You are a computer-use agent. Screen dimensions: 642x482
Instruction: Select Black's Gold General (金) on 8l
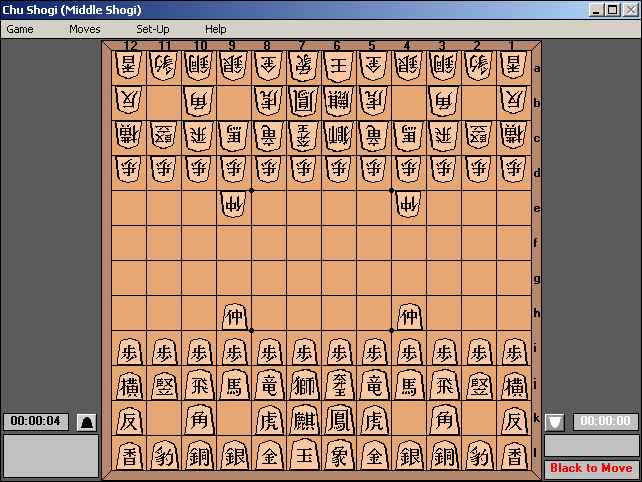[x=269, y=455]
